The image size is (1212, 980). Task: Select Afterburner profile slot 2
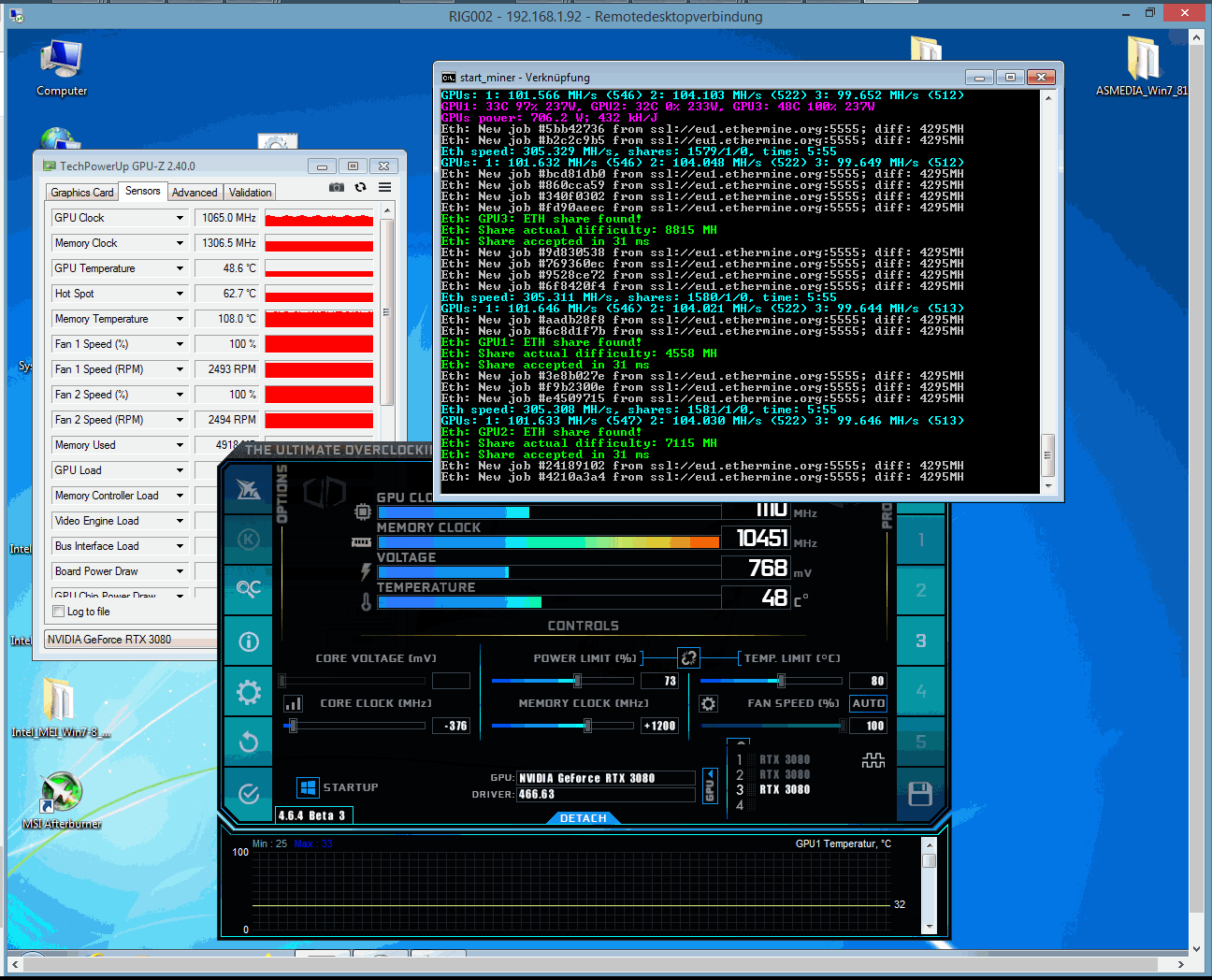pyautogui.click(x=920, y=590)
